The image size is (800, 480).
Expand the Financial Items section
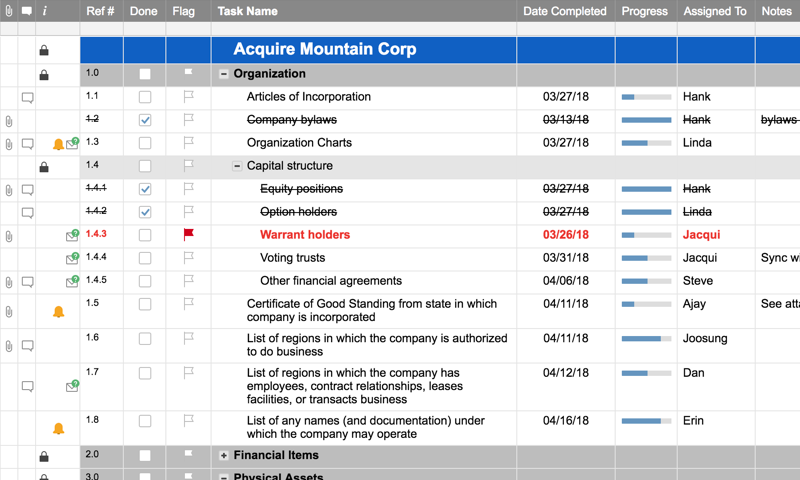click(x=224, y=456)
